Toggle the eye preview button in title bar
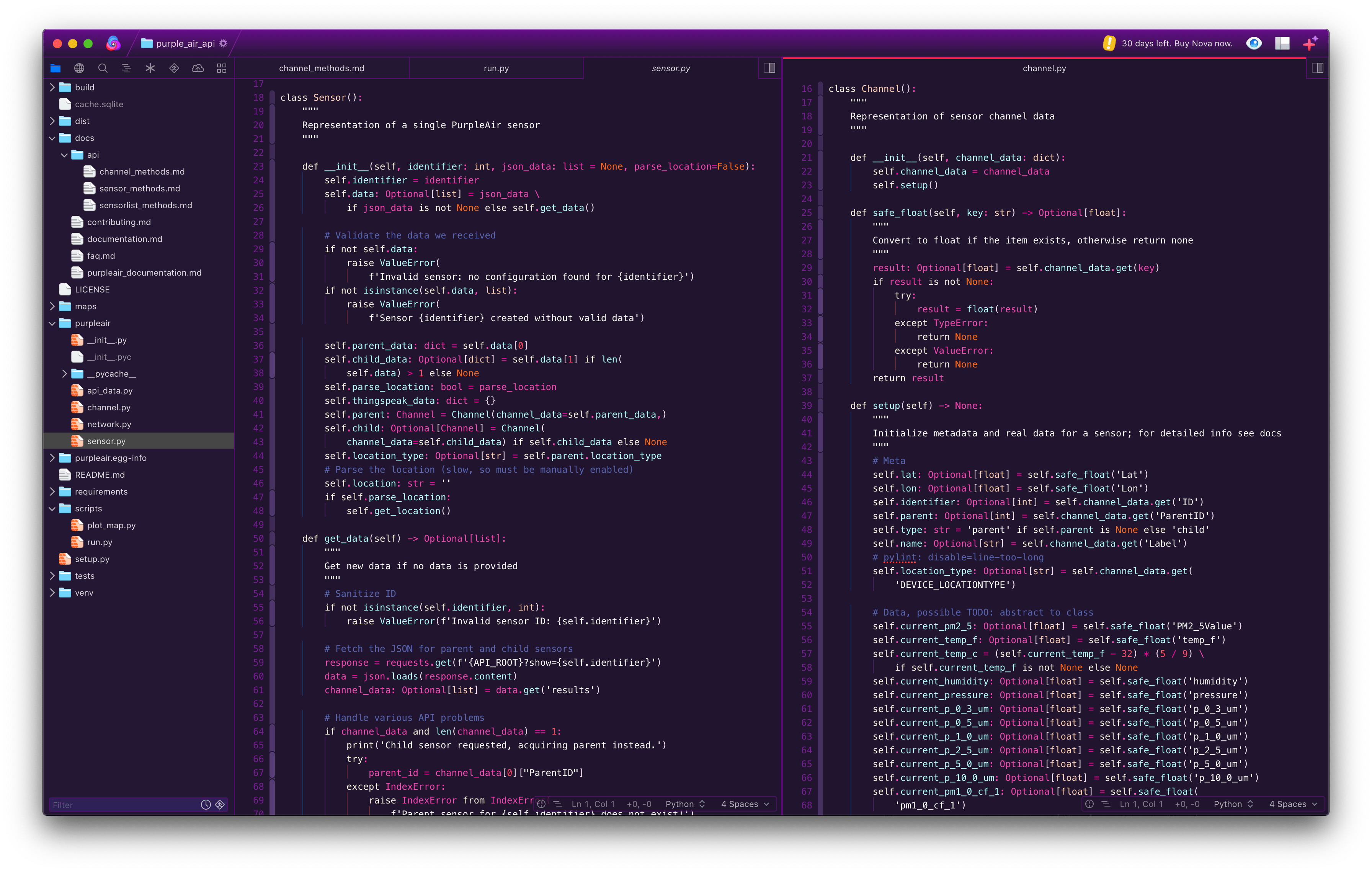This screenshot has height=872, width=1372. point(1253,43)
